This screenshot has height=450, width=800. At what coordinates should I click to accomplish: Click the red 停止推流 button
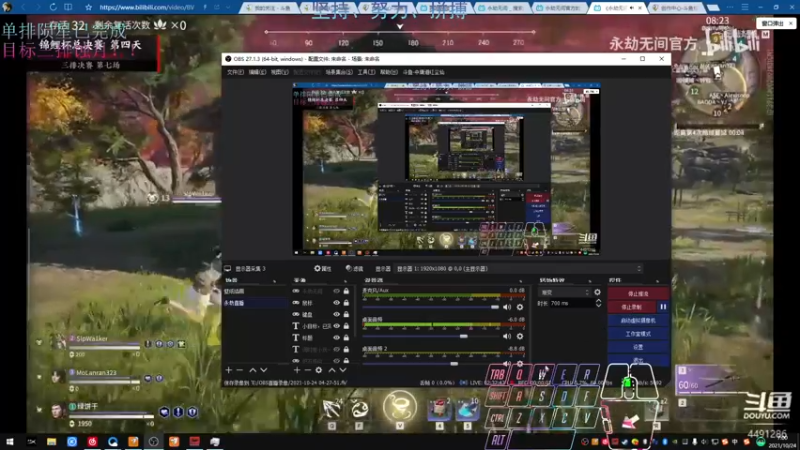[638, 293]
